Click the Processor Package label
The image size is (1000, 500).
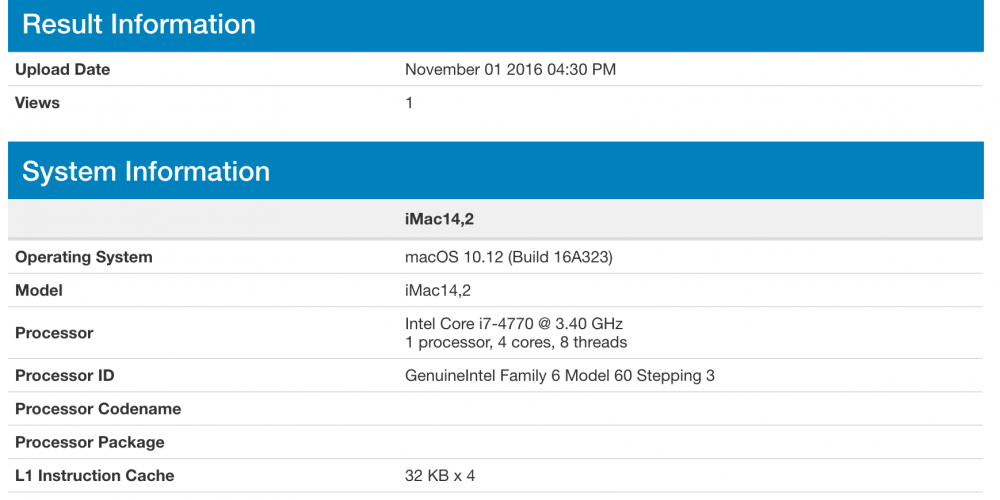pyautogui.click(x=90, y=443)
